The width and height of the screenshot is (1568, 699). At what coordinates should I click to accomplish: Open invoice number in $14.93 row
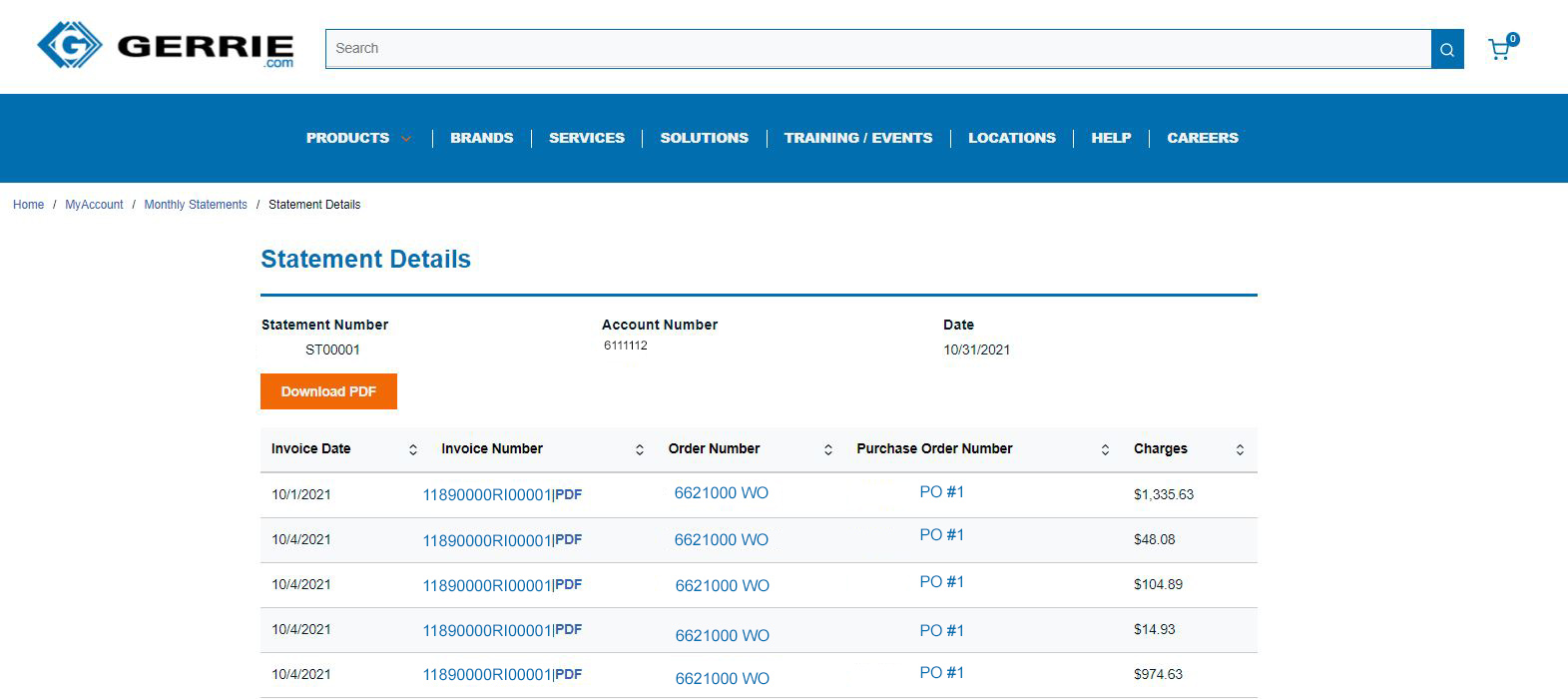tap(486, 630)
